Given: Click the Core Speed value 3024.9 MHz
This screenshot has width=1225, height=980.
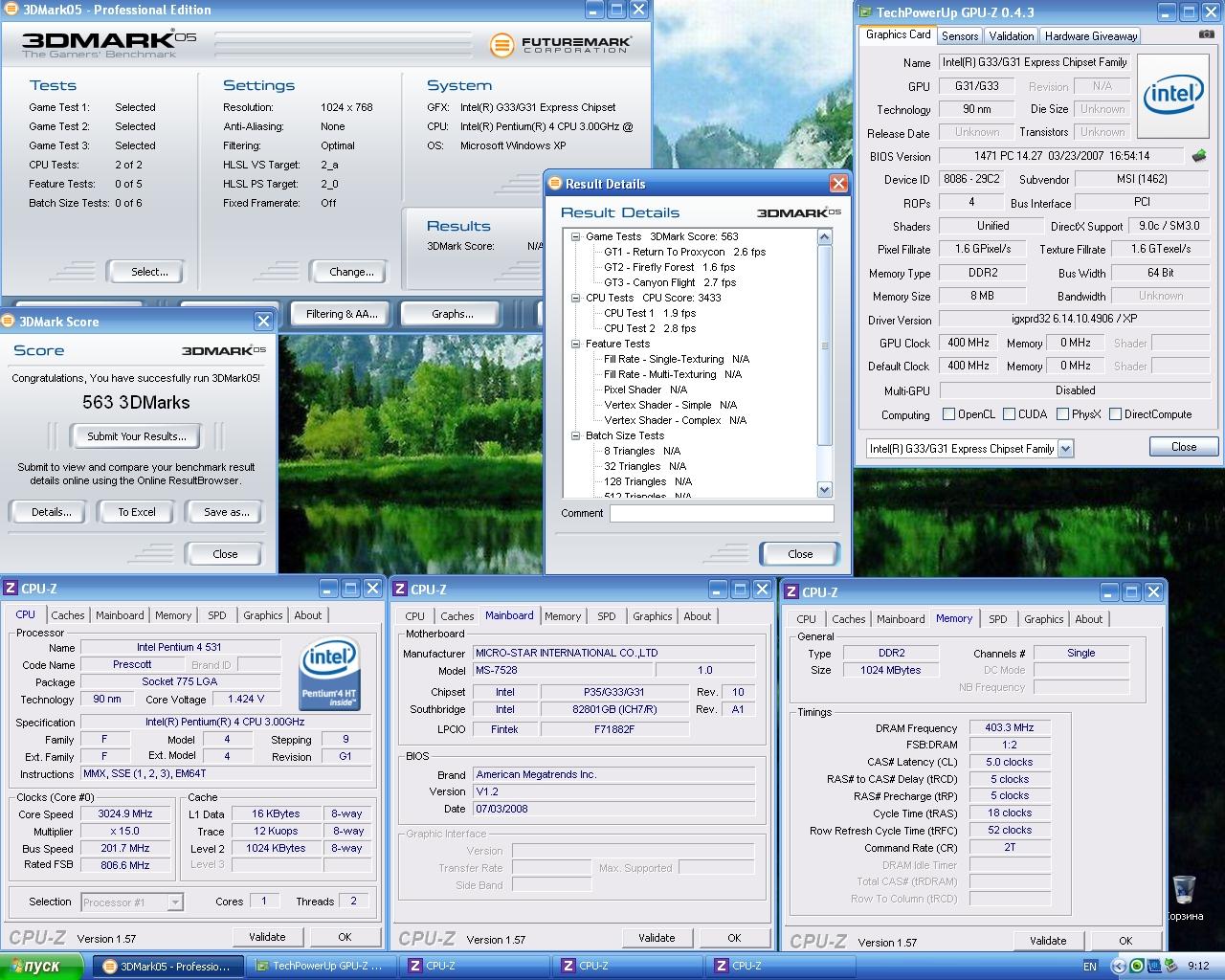Looking at the screenshot, I should click(125, 813).
